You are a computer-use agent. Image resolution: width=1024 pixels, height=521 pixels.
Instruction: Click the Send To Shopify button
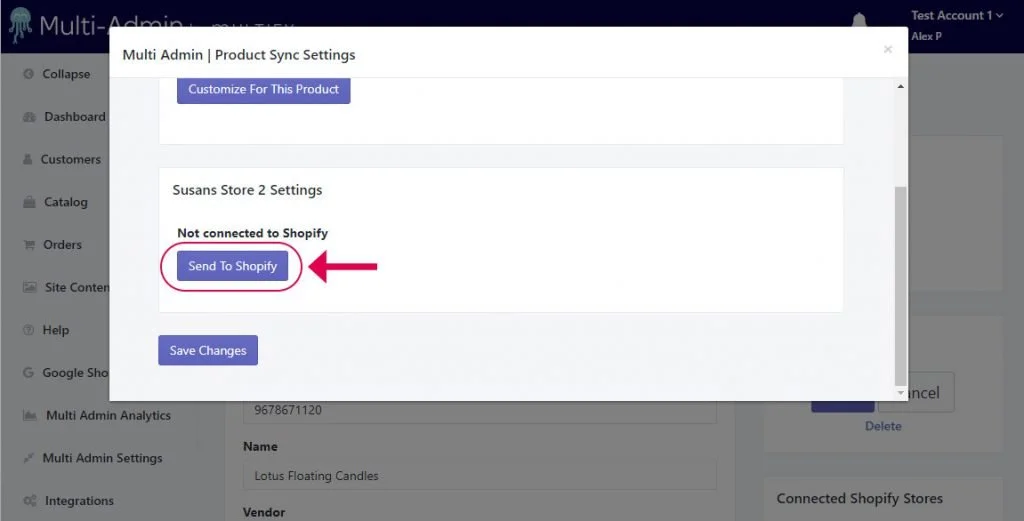pos(232,266)
